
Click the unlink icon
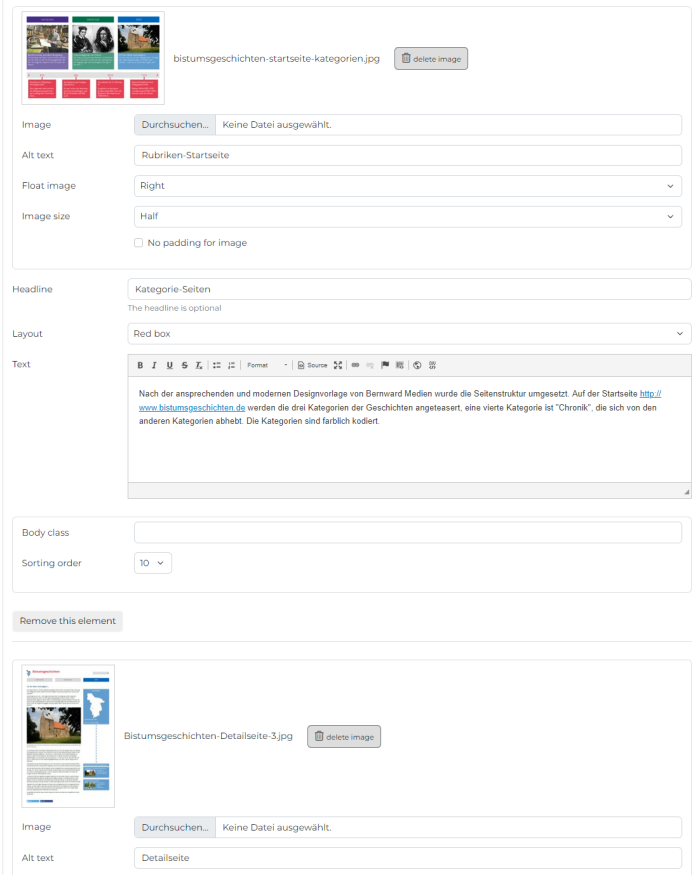pyautogui.click(x=370, y=365)
